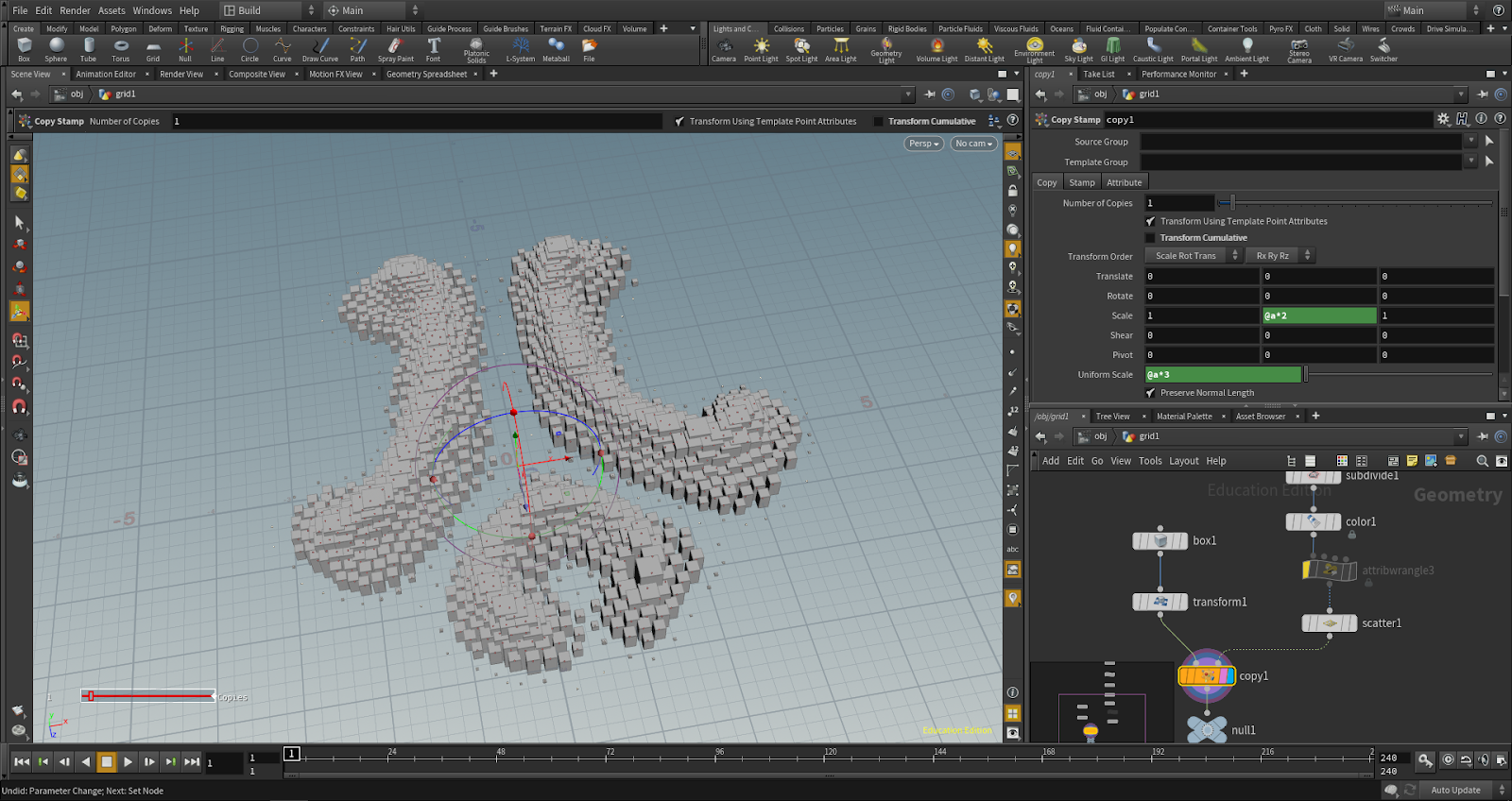
Task: Jump to the first frame
Action: [22, 761]
